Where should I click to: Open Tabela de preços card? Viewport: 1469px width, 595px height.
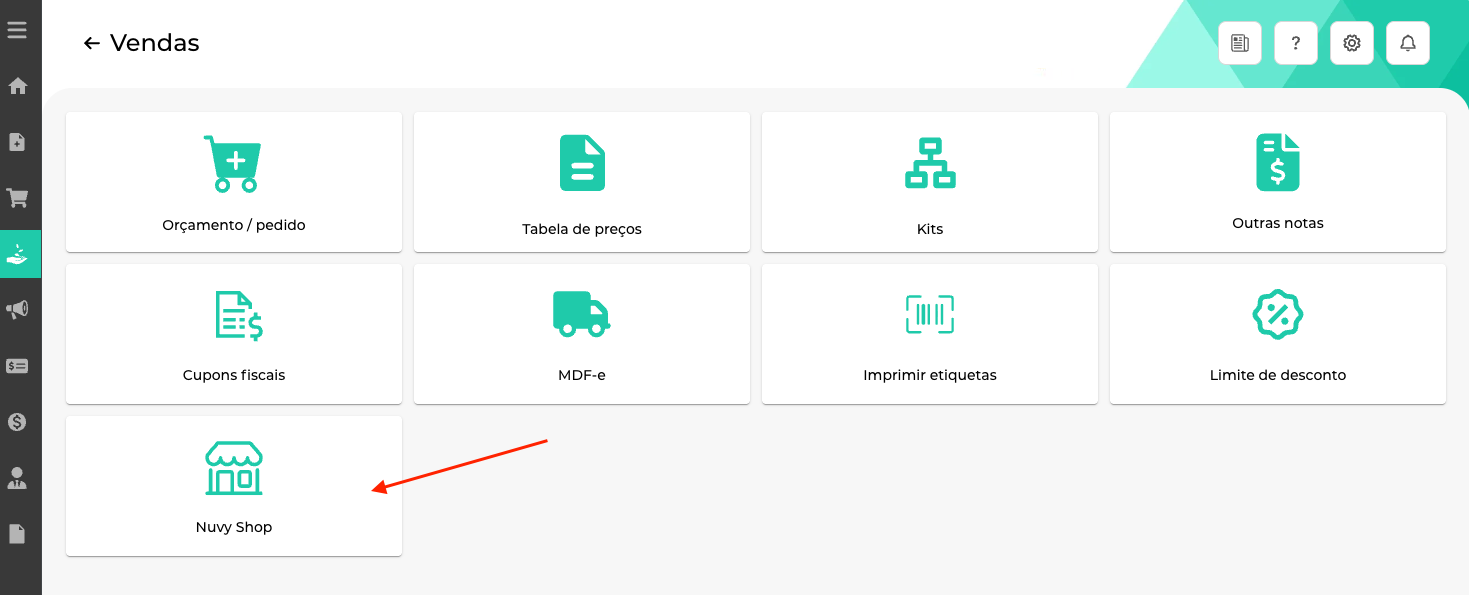[582, 182]
